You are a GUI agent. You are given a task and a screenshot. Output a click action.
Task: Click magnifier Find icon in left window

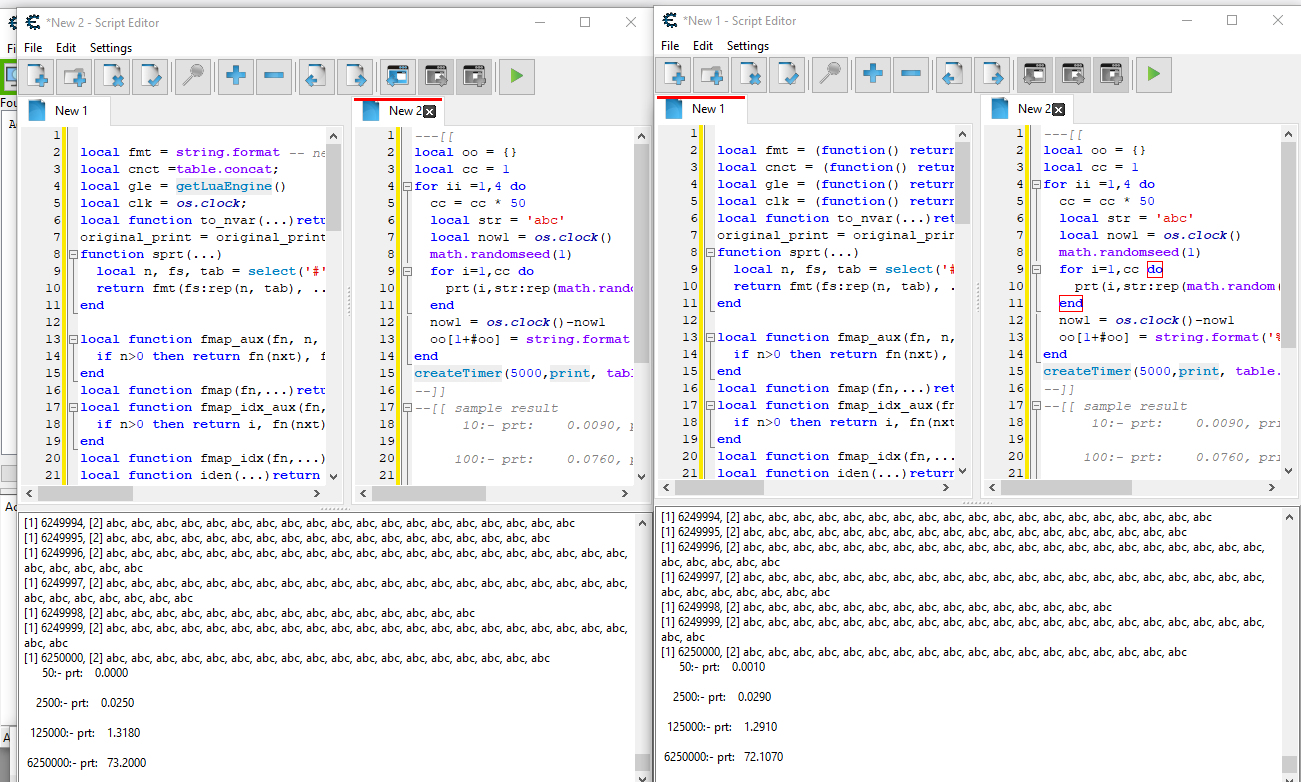click(x=193, y=77)
